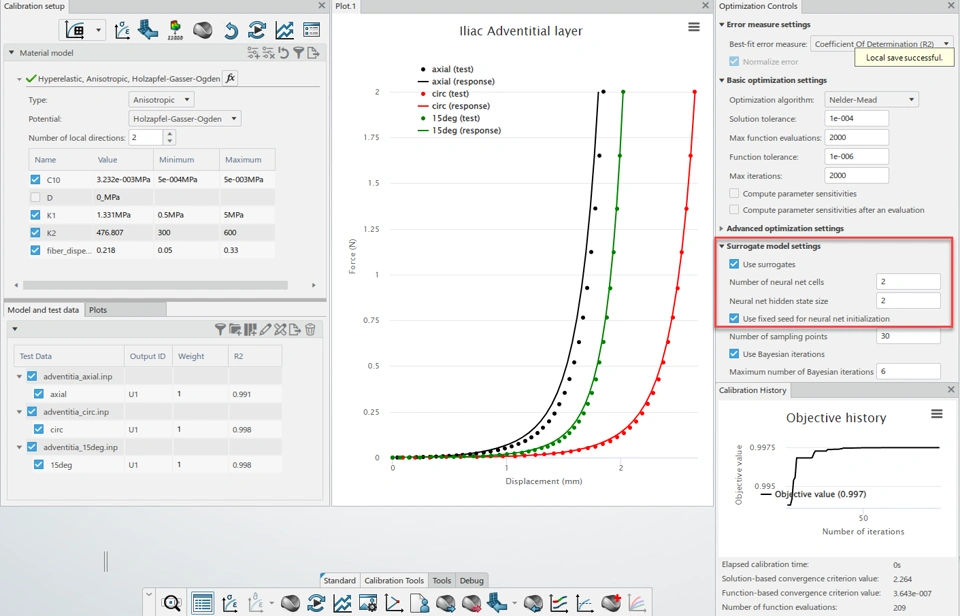Enable the D parameter checkbox
This screenshot has width=960, height=616.
coord(35,197)
